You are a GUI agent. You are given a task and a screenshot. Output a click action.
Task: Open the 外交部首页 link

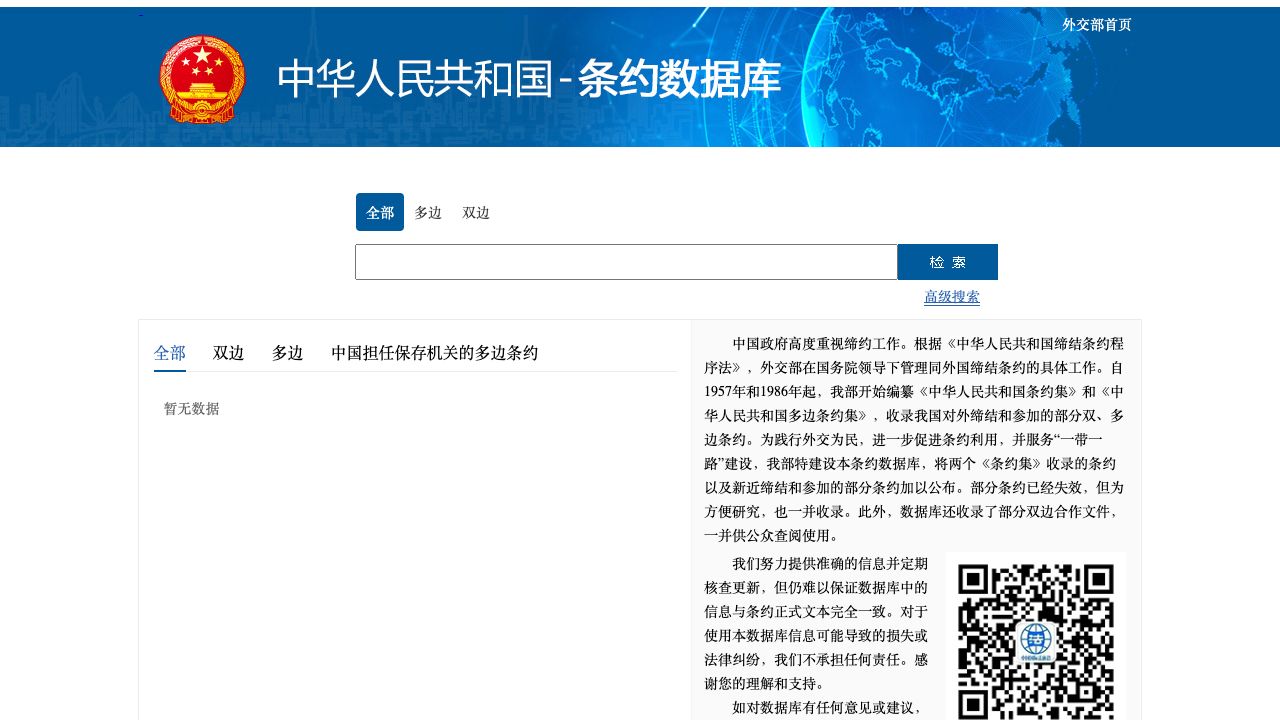(1096, 24)
